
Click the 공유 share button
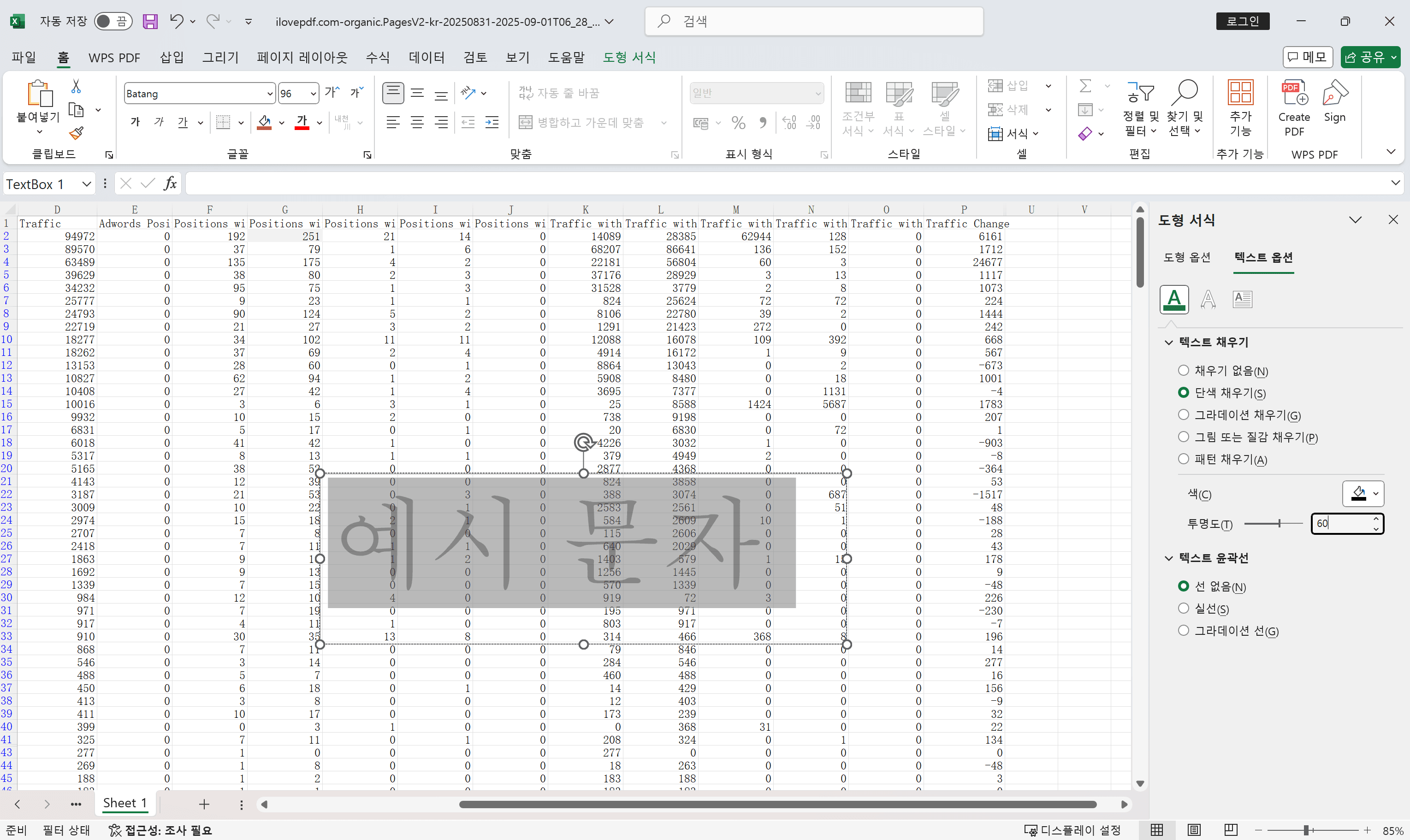point(1369,57)
